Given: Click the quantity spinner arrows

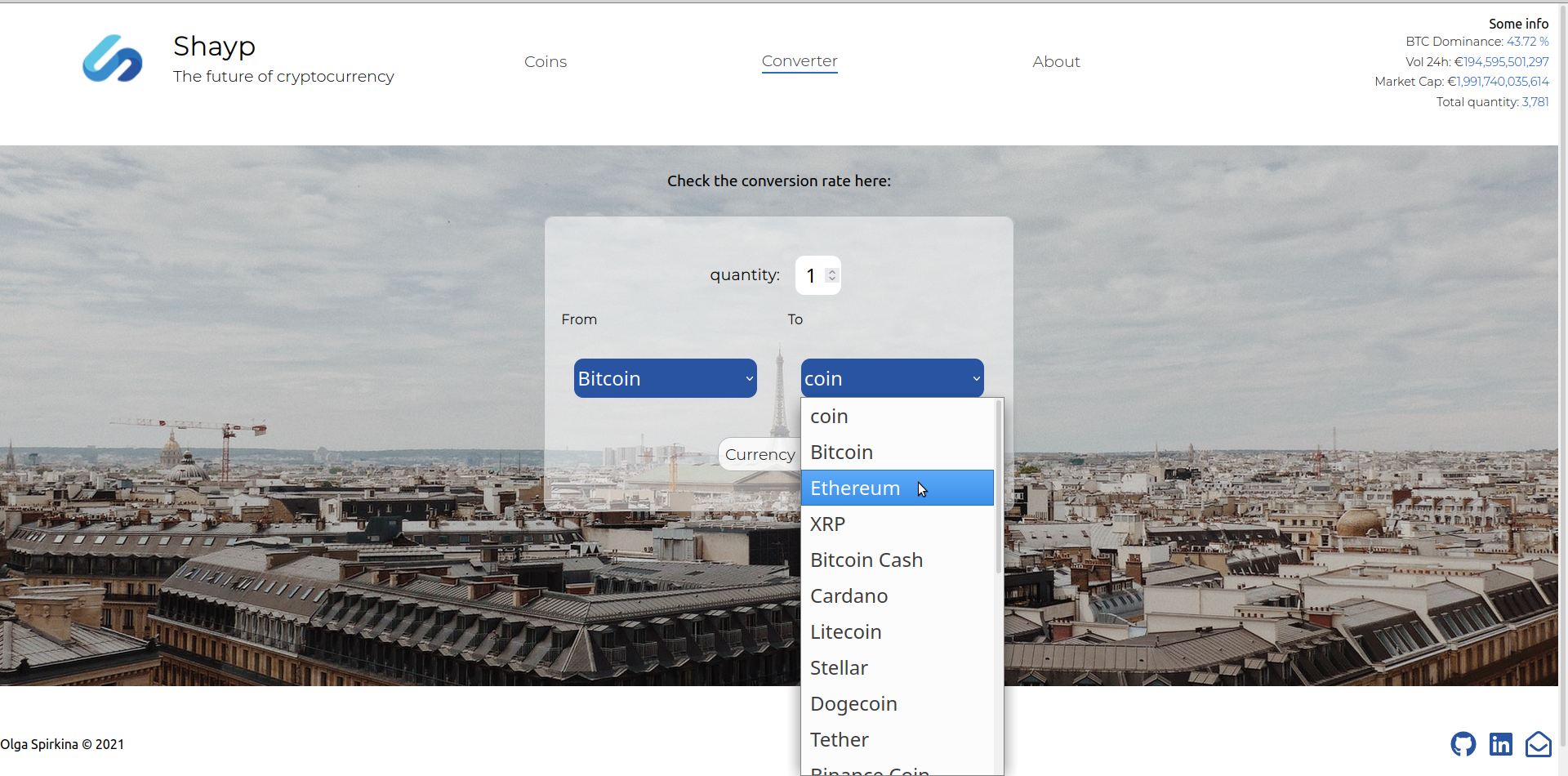Looking at the screenshot, I should pyautogui.click(x=831, y=276).
